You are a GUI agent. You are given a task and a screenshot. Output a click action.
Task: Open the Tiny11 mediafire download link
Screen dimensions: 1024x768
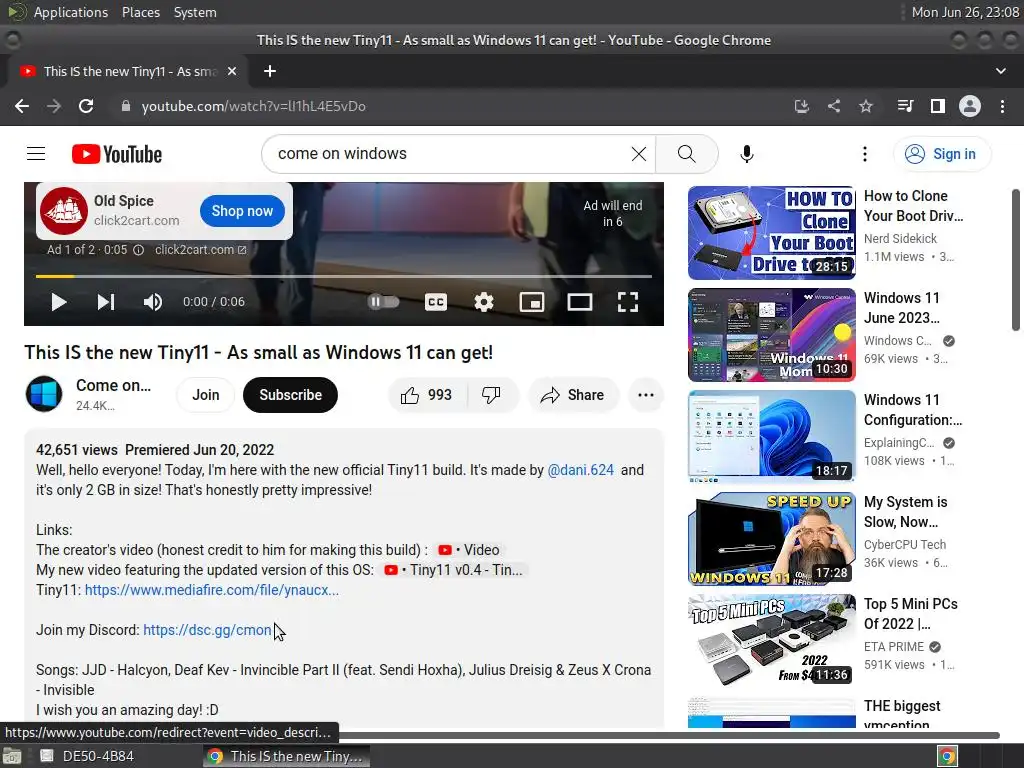click(212, 590)
